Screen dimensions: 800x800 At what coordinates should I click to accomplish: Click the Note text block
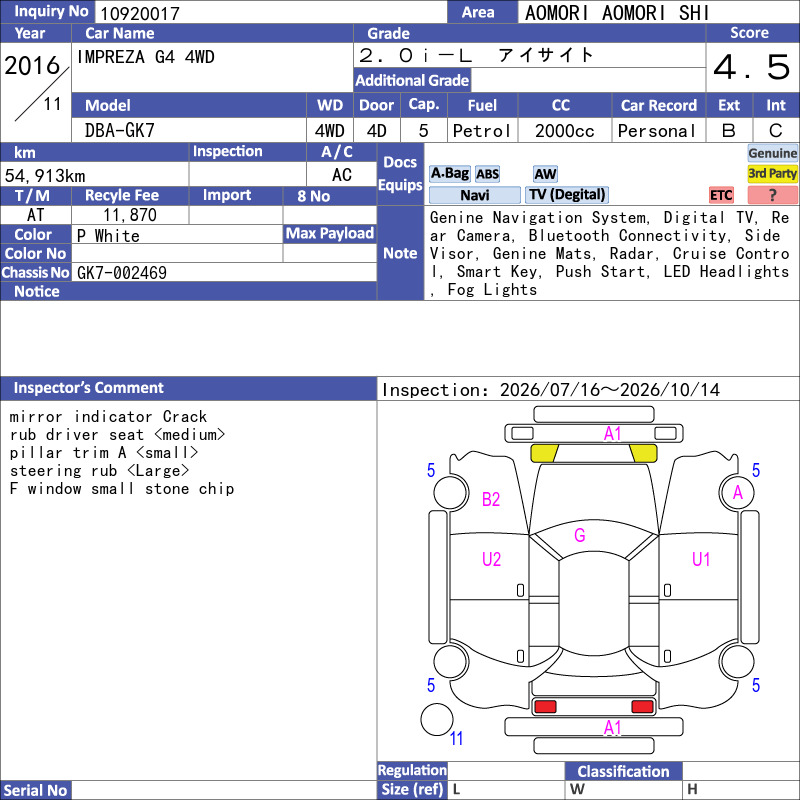pyautogui.click(x=609, y=254)
